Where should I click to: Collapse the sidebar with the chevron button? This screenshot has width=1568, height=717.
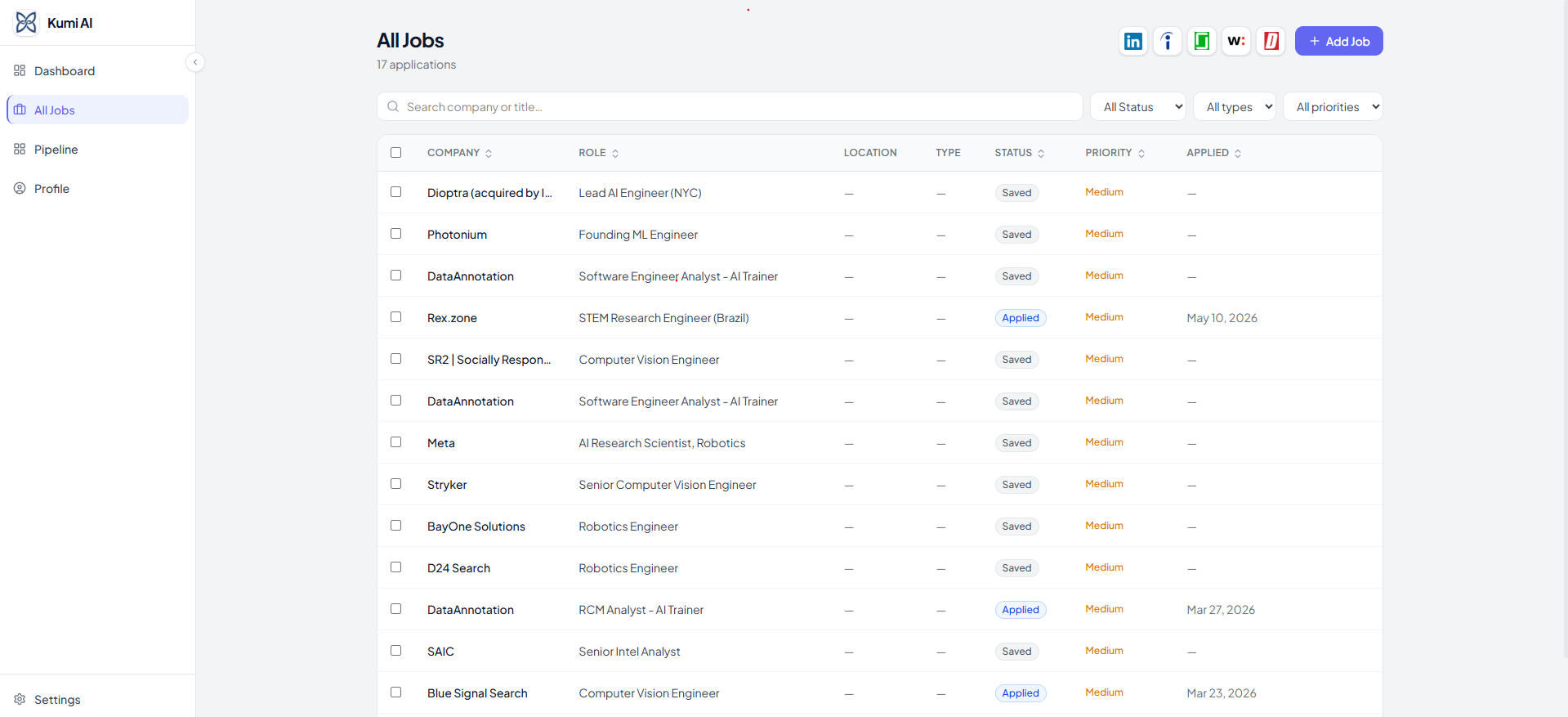click(195, 62)
